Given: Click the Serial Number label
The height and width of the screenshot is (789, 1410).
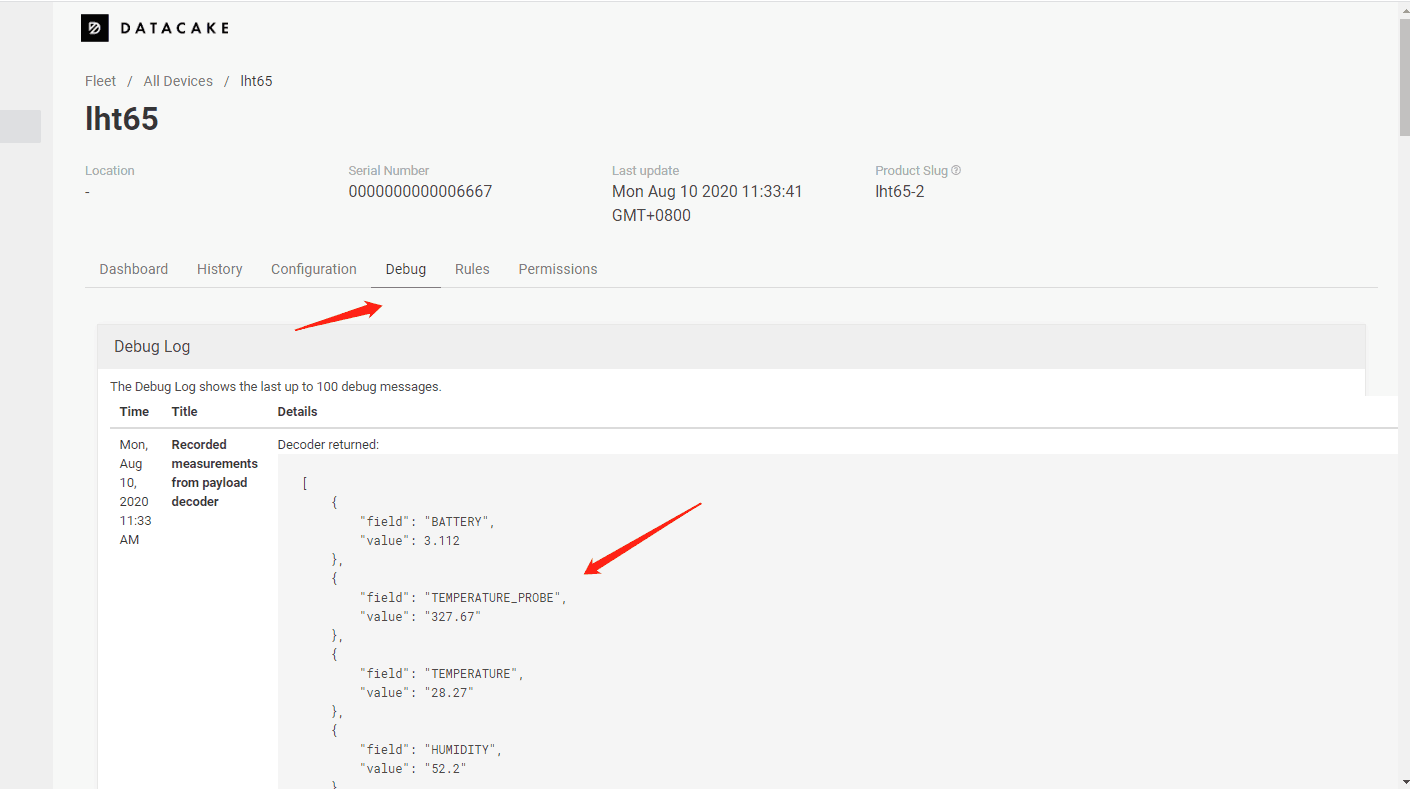Looking at the screenshot, I should point(389,171).
